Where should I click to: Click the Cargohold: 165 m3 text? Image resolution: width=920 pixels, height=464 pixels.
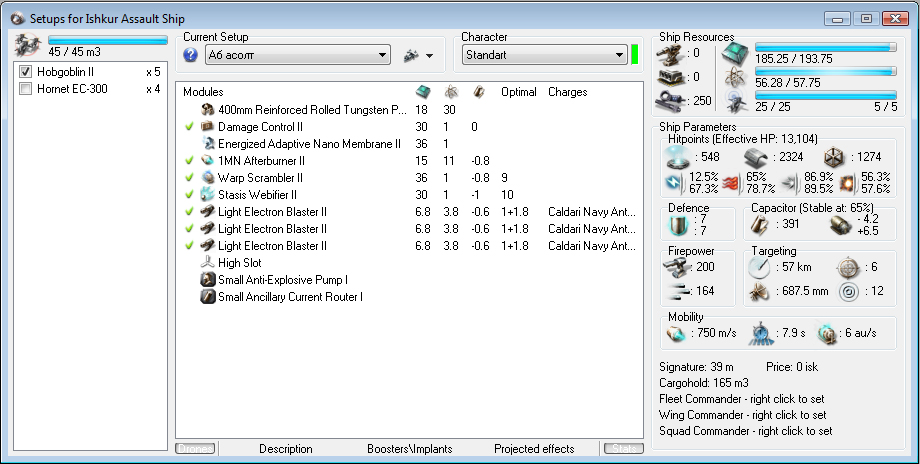tap(703, 382)
